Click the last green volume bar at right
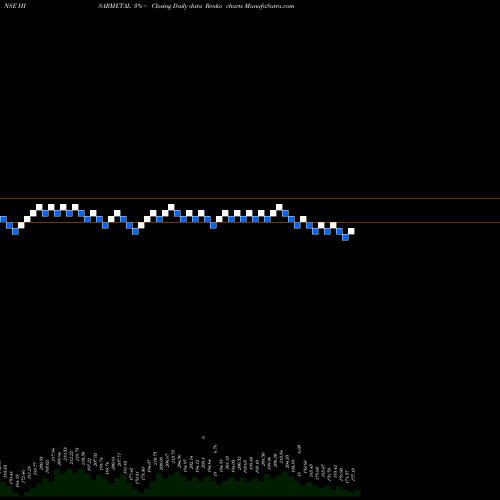The image size is (500, 500). tap(357, 493)
